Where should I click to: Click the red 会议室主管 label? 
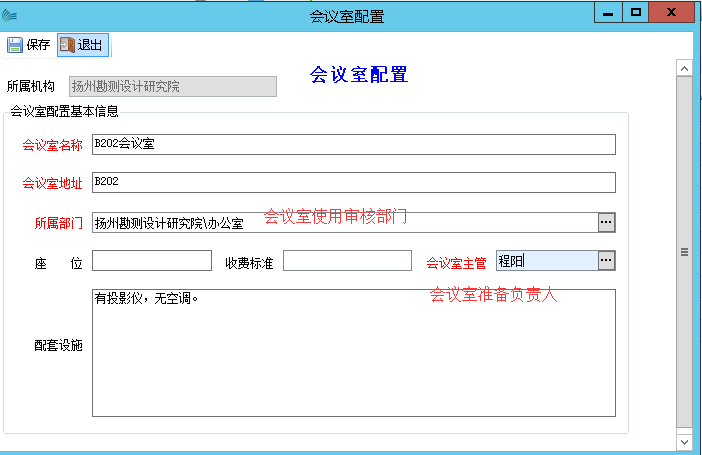(x=456, y=263)
